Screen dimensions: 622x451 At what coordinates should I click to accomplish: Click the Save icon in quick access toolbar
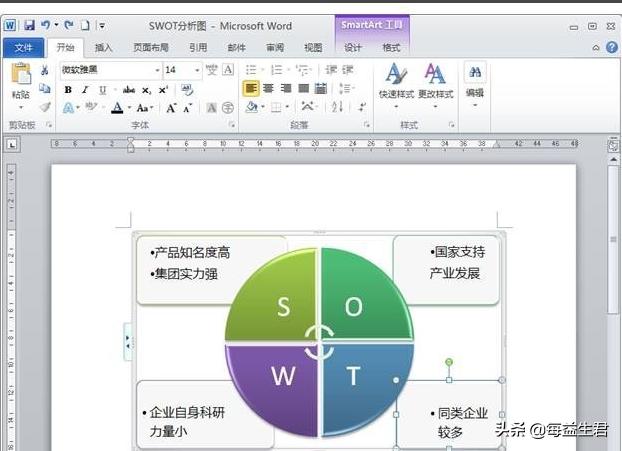click(x=29, y=24)
